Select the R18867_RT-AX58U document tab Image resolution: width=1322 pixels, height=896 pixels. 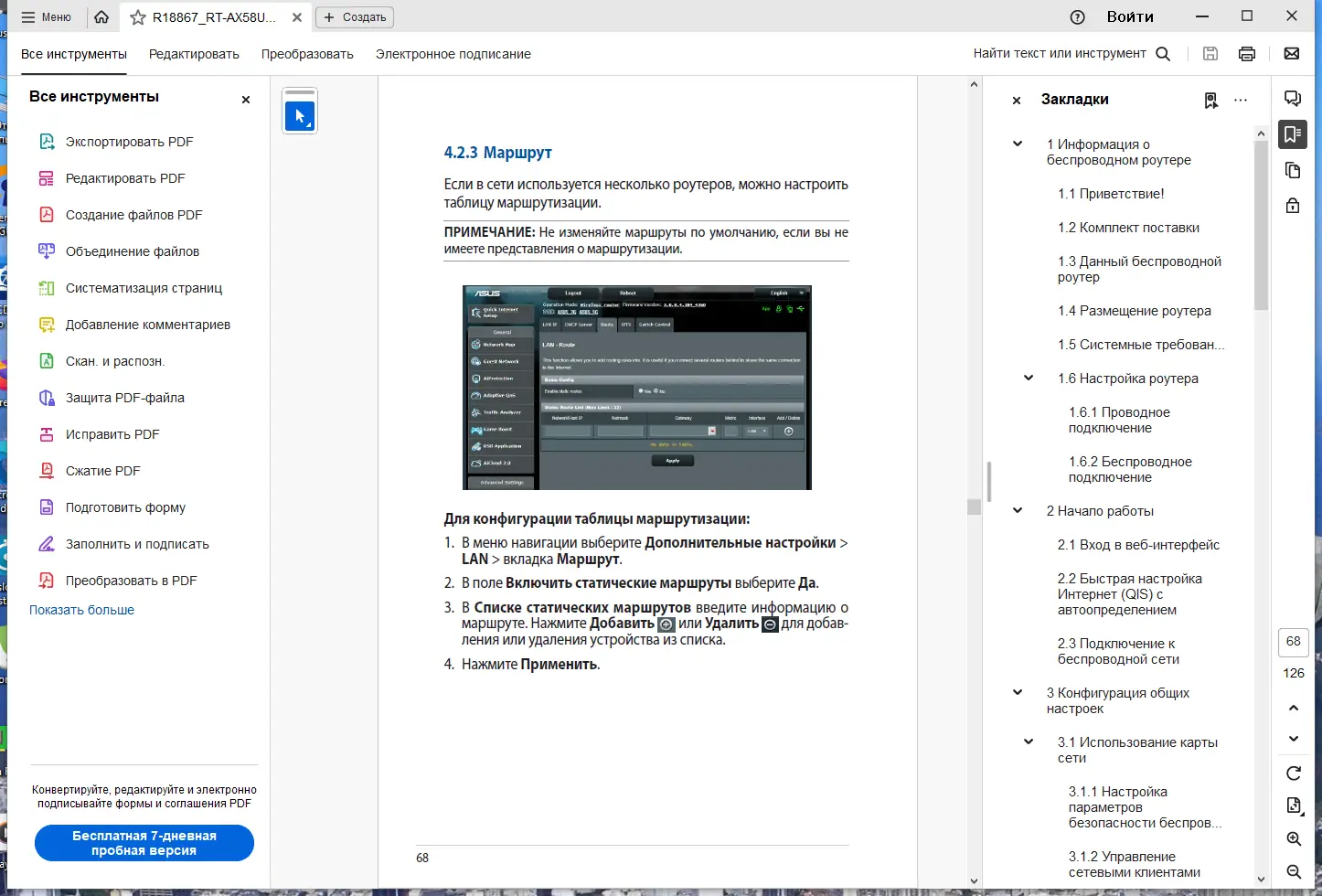click(214, 17)
